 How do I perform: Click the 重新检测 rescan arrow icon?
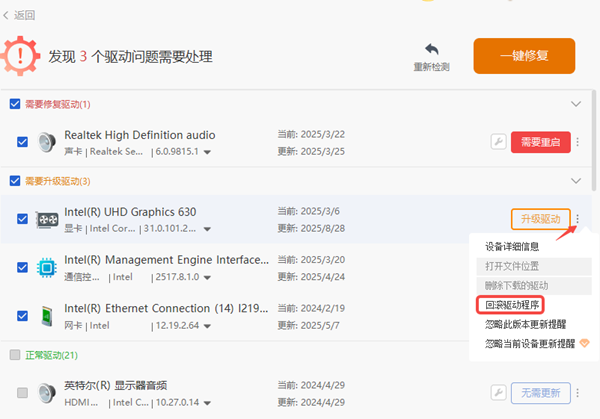432,50
